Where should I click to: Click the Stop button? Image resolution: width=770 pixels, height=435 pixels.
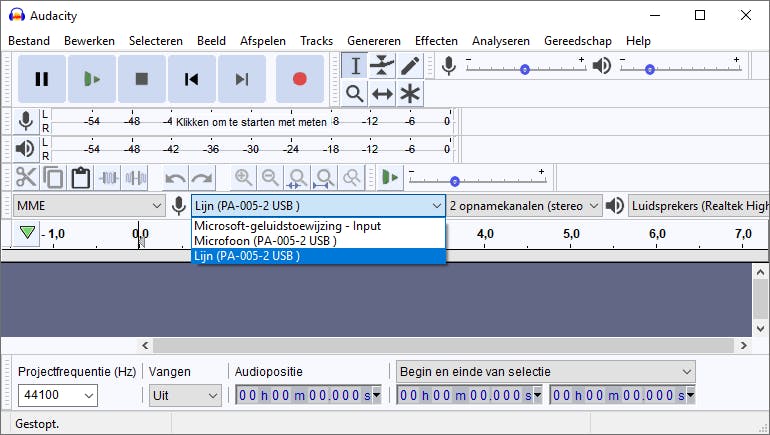click(142, 79)
